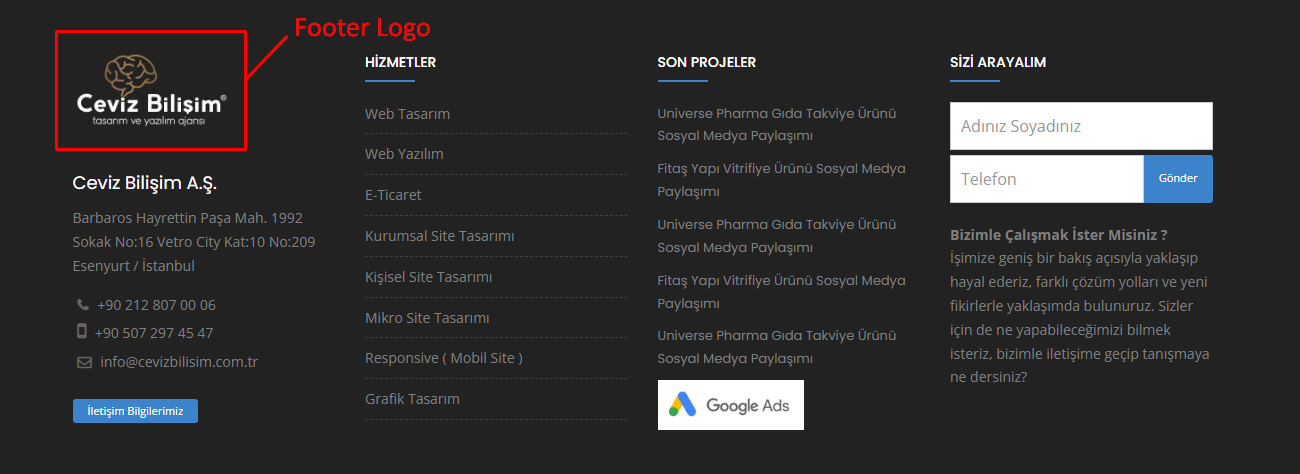The image size is (1300, 474).
Task: Select Kurumsal Site Tasarımı link
Action: click(x=439, y=236)
